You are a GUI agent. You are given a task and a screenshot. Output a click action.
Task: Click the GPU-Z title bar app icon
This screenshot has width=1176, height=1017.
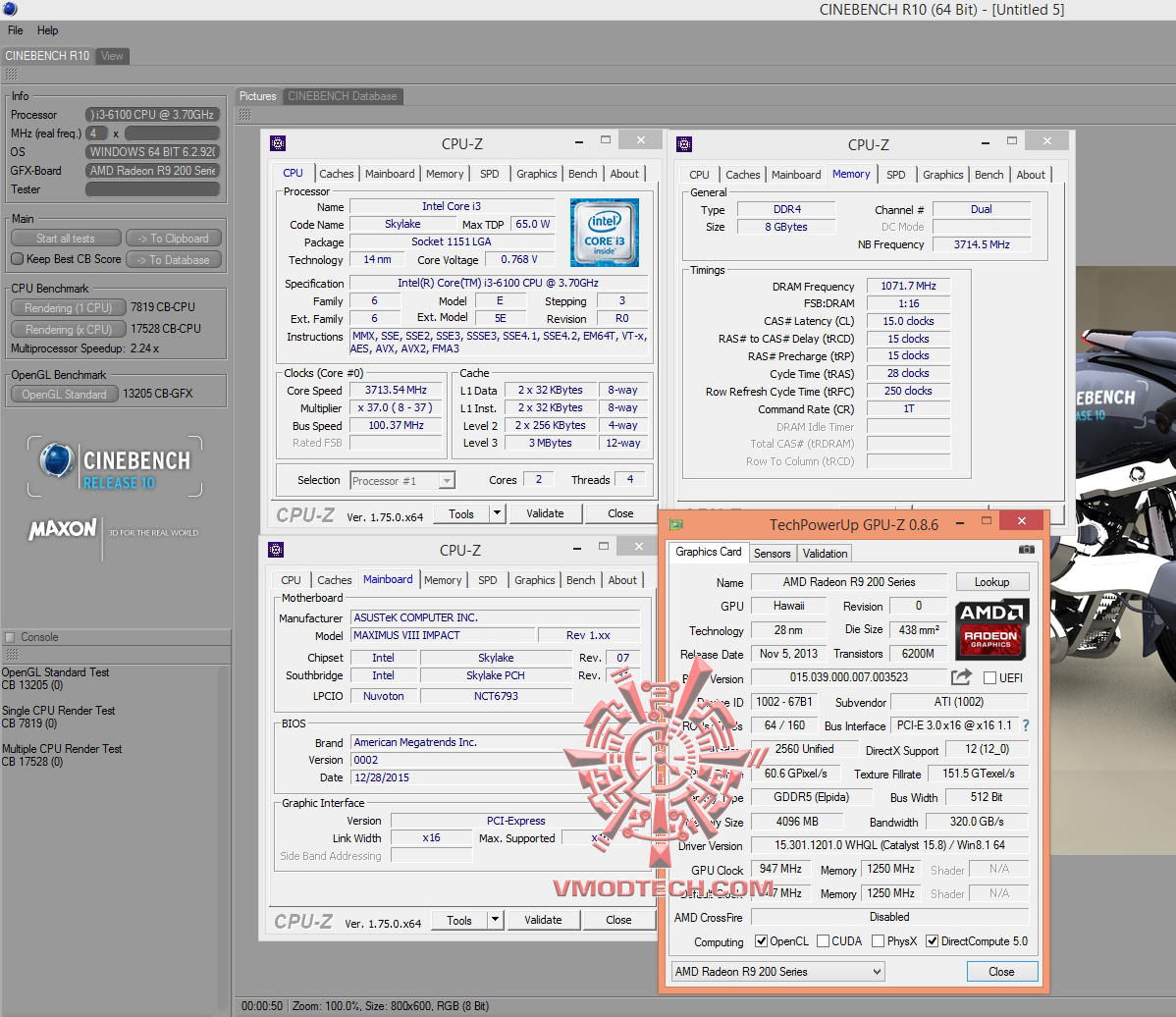click(676, 524)
